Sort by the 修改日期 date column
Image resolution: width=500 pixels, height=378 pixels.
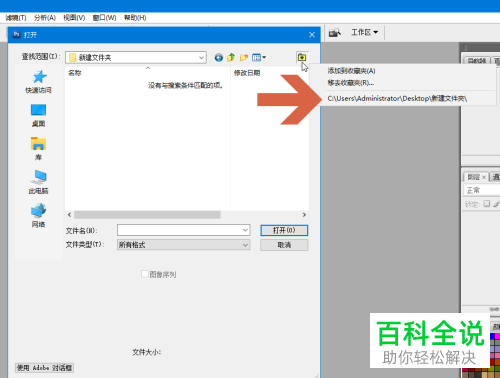(247, 73)
